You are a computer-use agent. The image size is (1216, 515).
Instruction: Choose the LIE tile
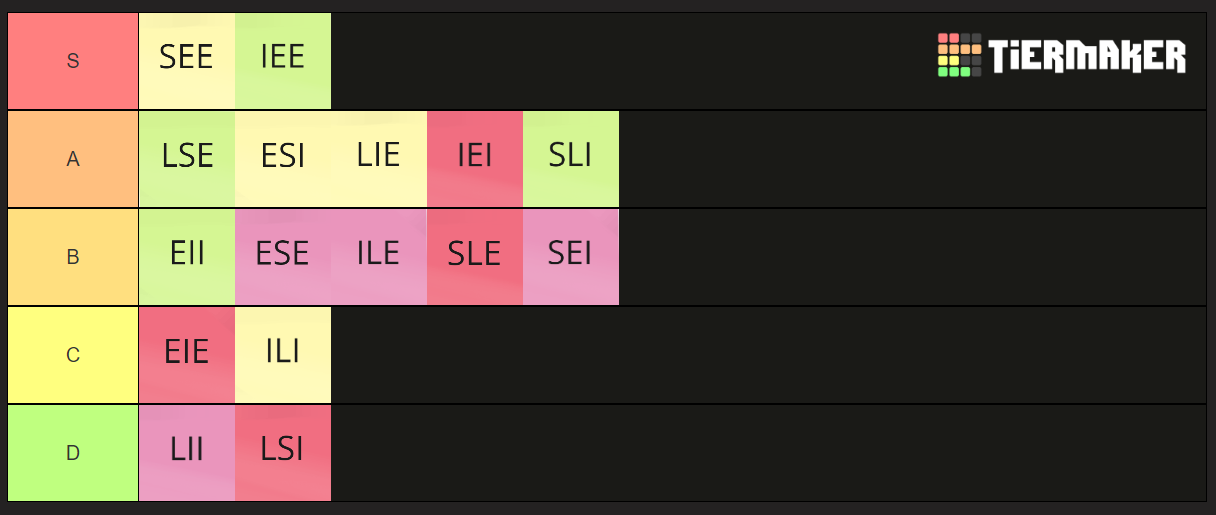pyautogui.click(x=379, y=159)
